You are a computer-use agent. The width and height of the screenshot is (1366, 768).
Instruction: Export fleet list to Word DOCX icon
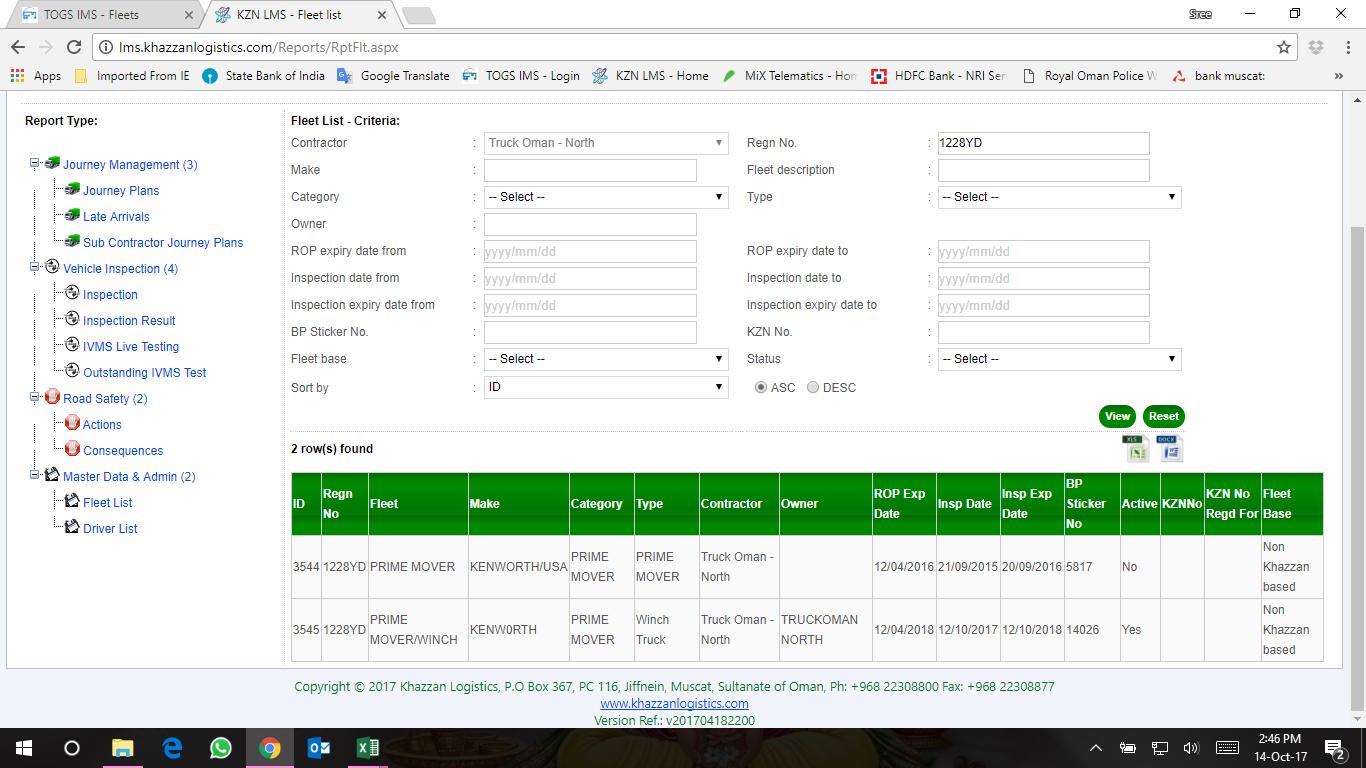coord(1169,449)
